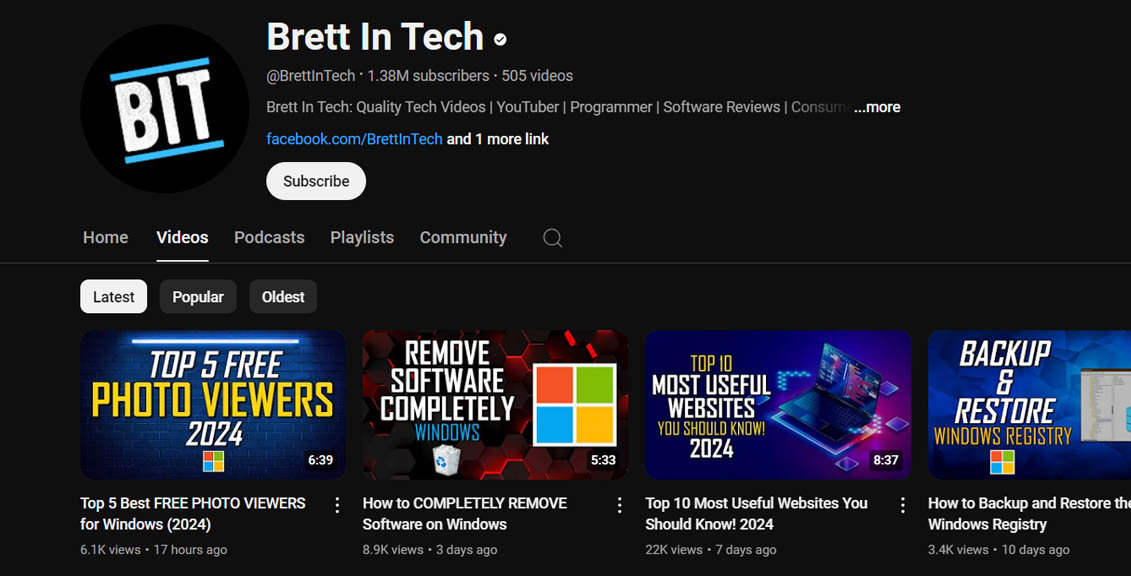Switch to the Home tab
The image size is (1131, 576).
(x=105, y=238)
